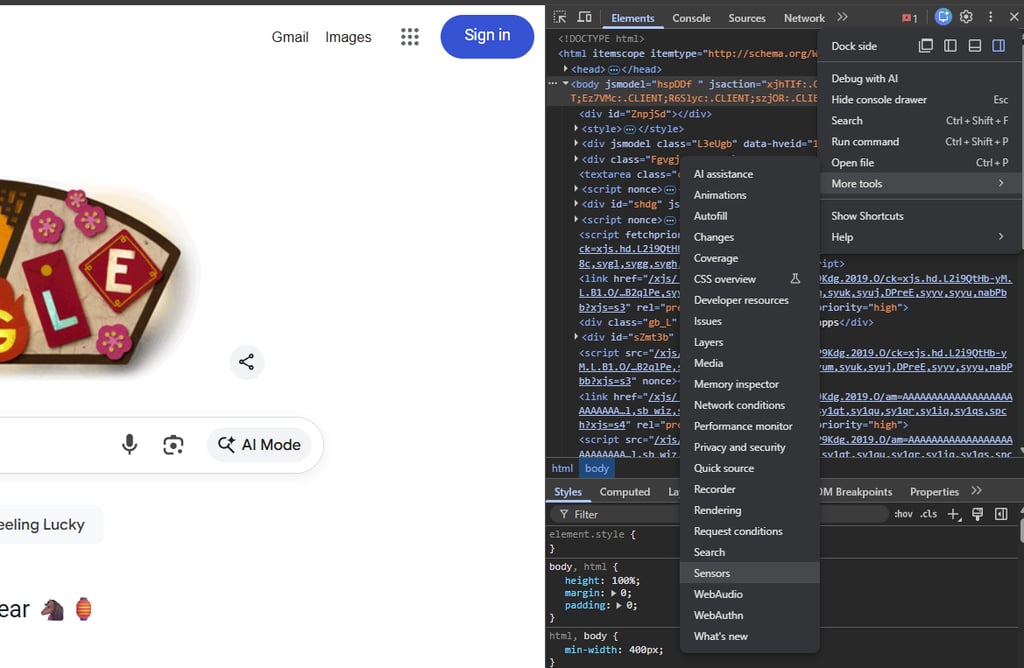Click the AI Mode button
1024x668 pixels.
(x=259, y=445)
